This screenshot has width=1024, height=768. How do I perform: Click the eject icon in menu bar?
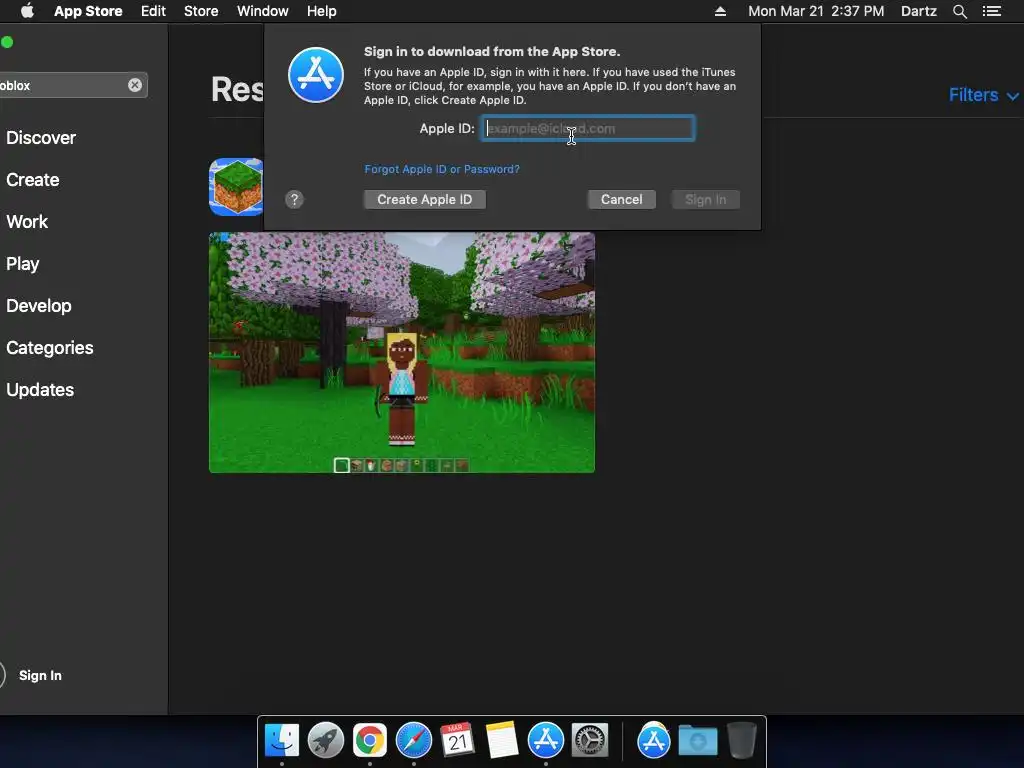(x=720, y=11)
